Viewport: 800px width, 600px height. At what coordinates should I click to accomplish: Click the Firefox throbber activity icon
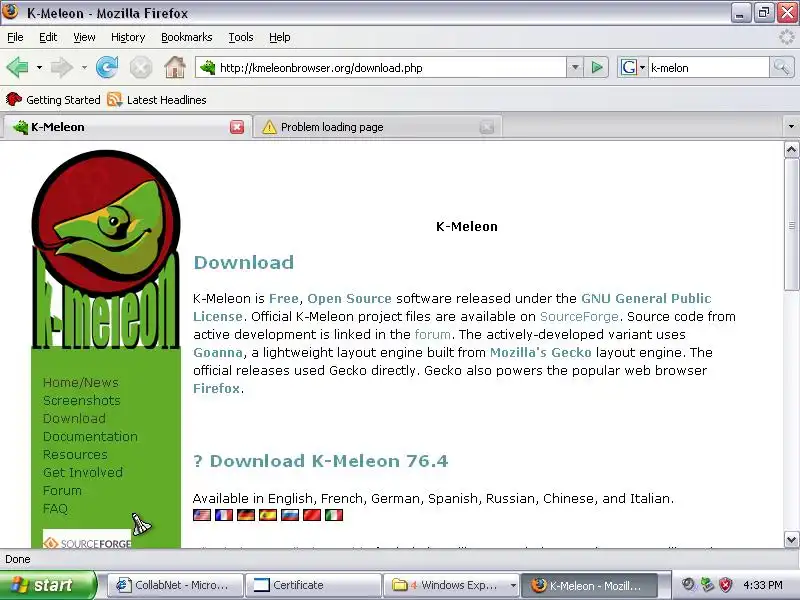click(787, 37)
